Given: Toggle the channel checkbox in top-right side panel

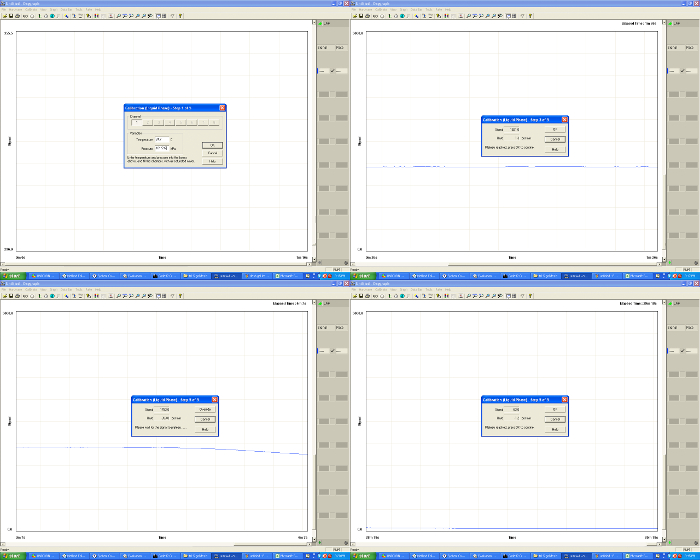Looking at the screenshot, I should click(683, 71).
